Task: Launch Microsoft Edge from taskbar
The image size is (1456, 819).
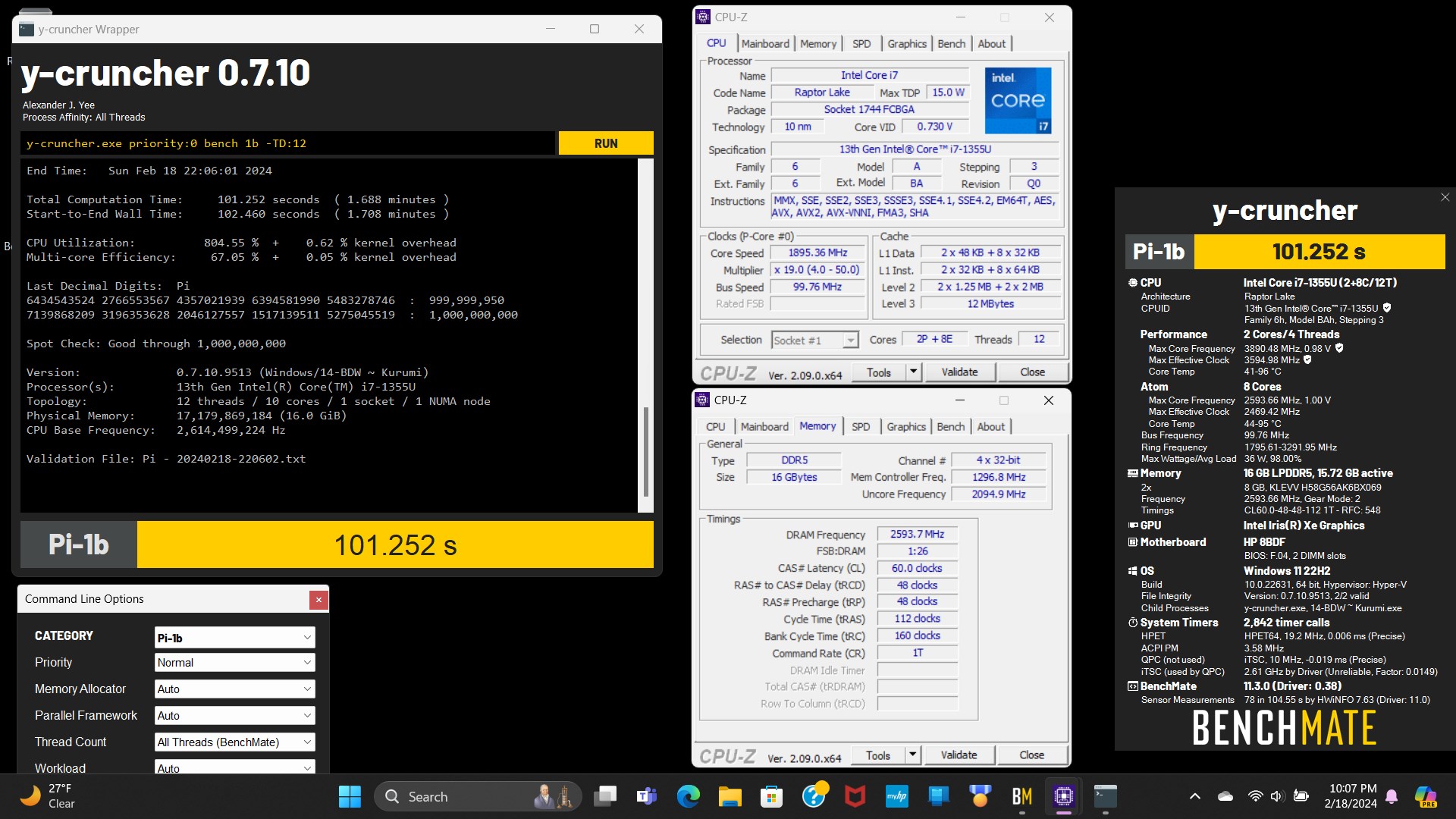Action: point(688,797)
